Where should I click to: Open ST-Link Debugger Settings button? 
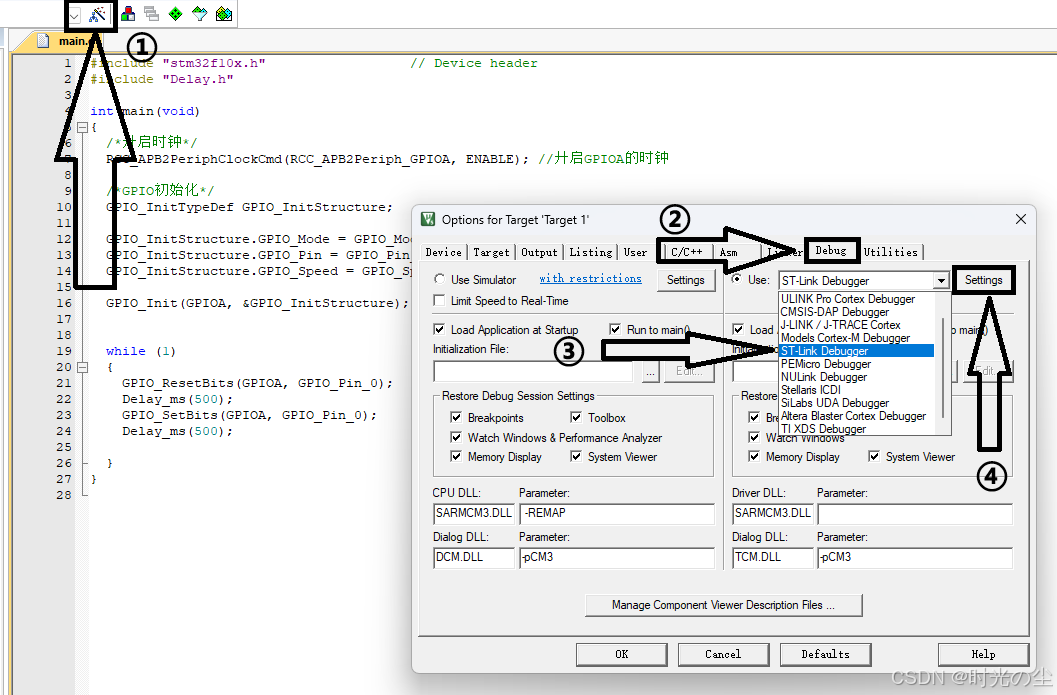coord(984,280)
